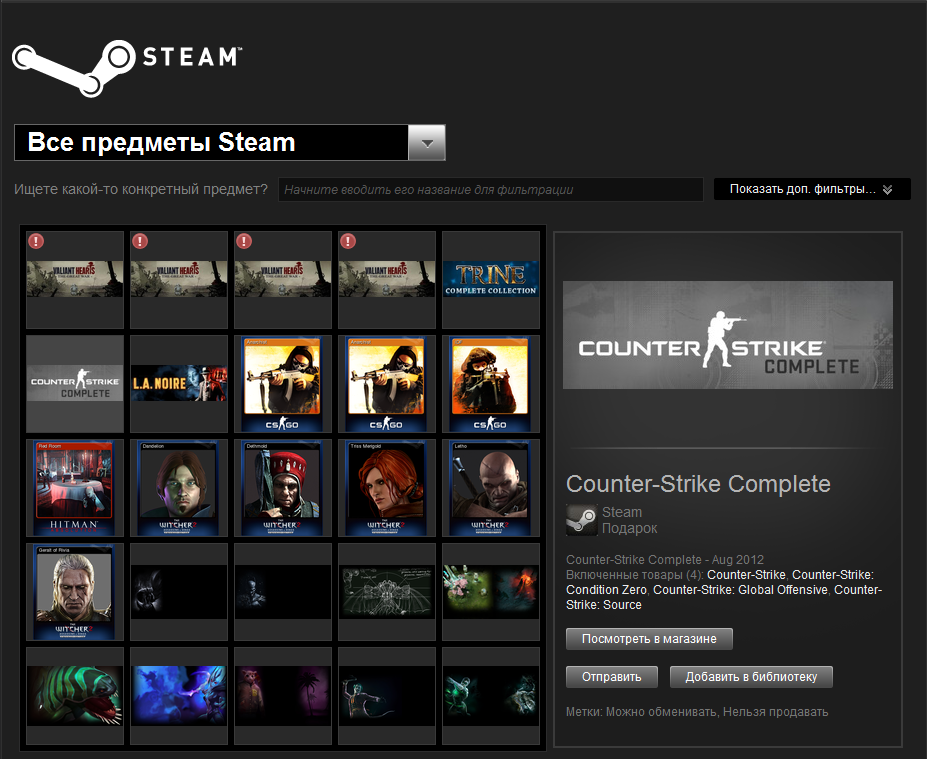Select the Hitman Absolution Red Room card
The width and height of the screenshot is (927, 759).
click(74, 488)
